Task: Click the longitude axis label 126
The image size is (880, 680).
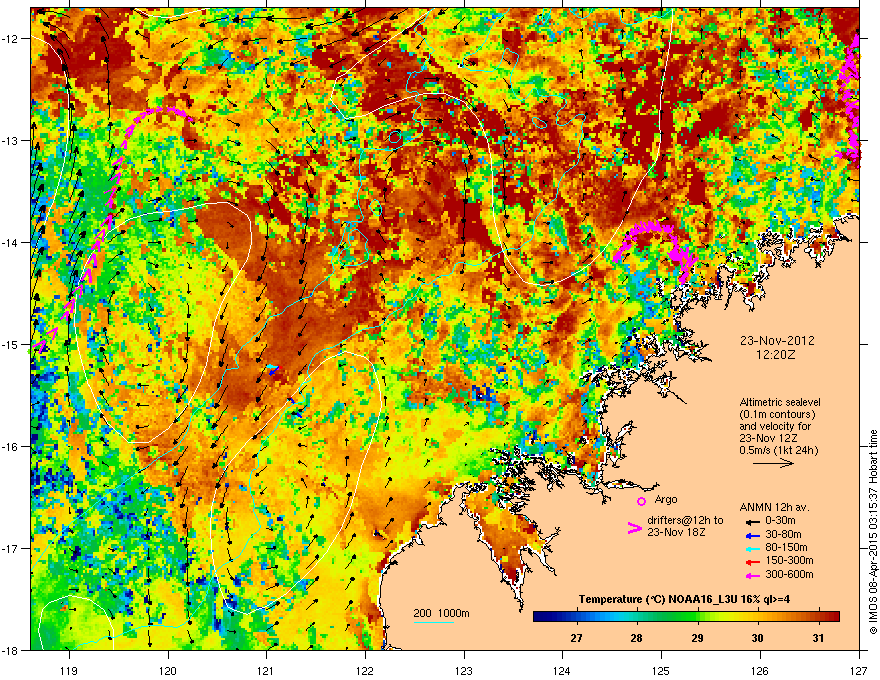Action: pyautogui.click(x=760, y=670)
